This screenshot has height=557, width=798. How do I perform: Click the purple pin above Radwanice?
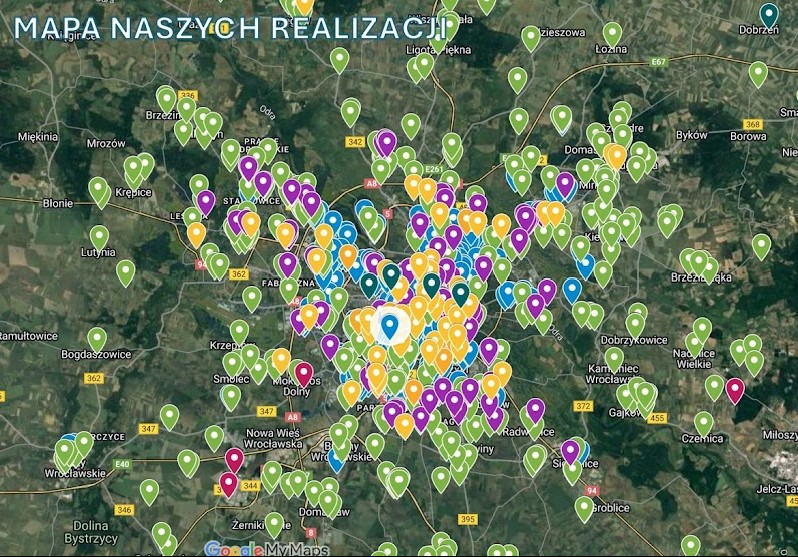pos(535,410)
